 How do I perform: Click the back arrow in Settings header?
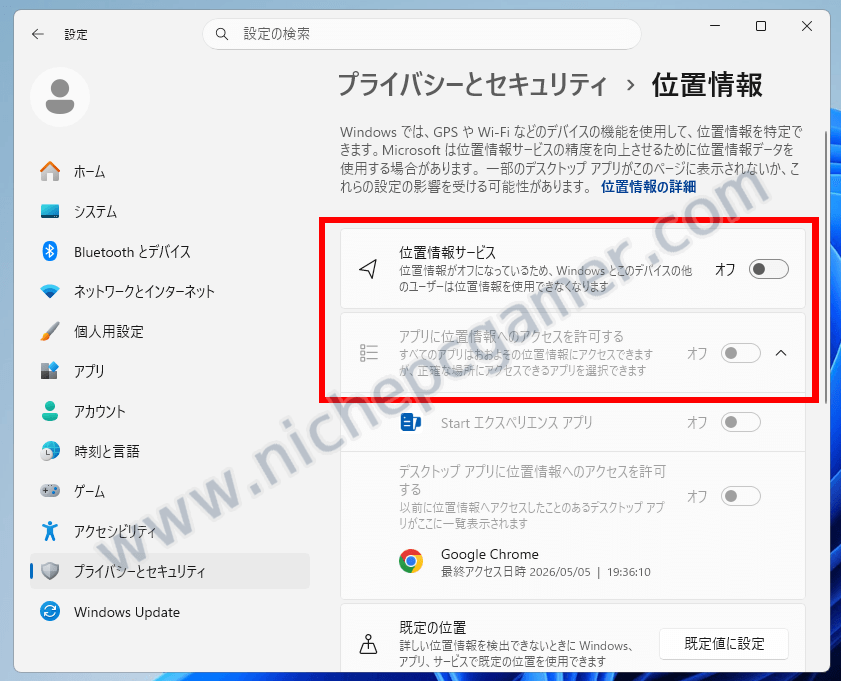(38, 34)
